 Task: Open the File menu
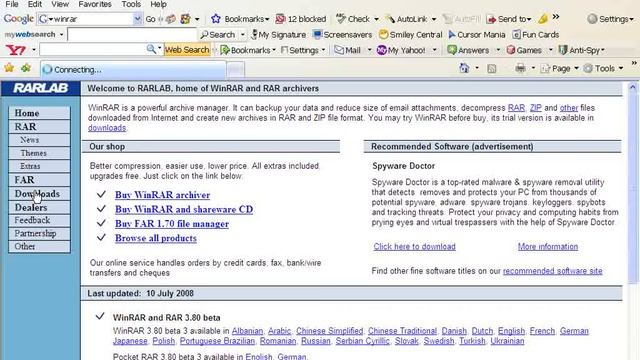coord(11,4)
